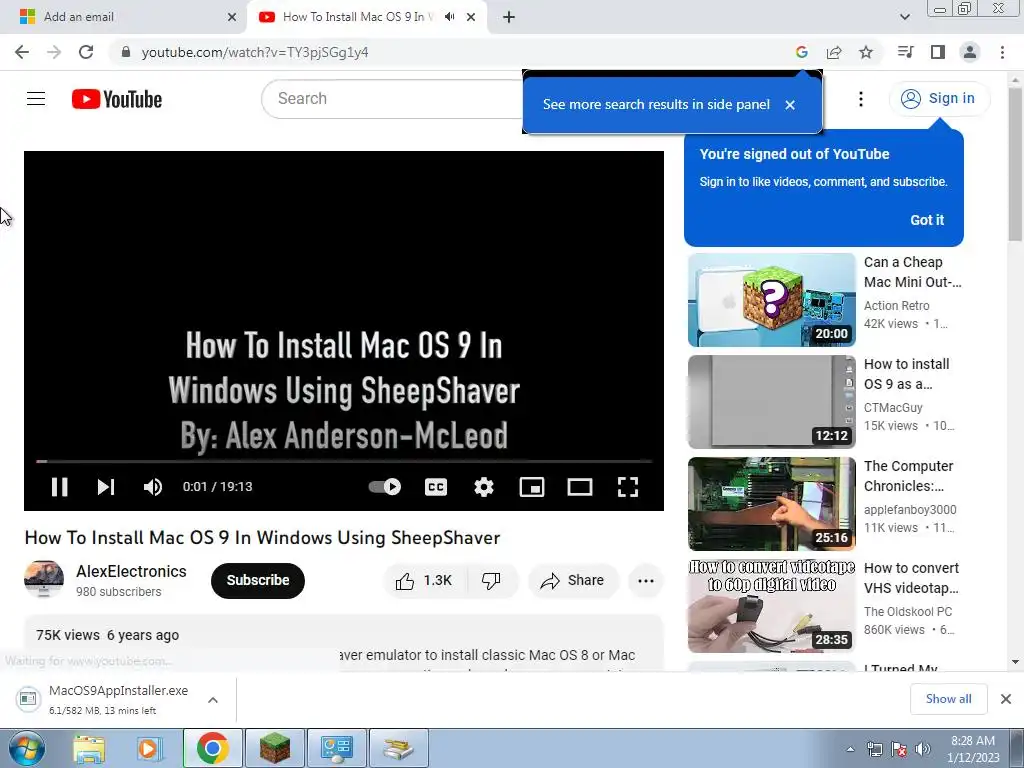Bookmark this page with star icon

866,52
